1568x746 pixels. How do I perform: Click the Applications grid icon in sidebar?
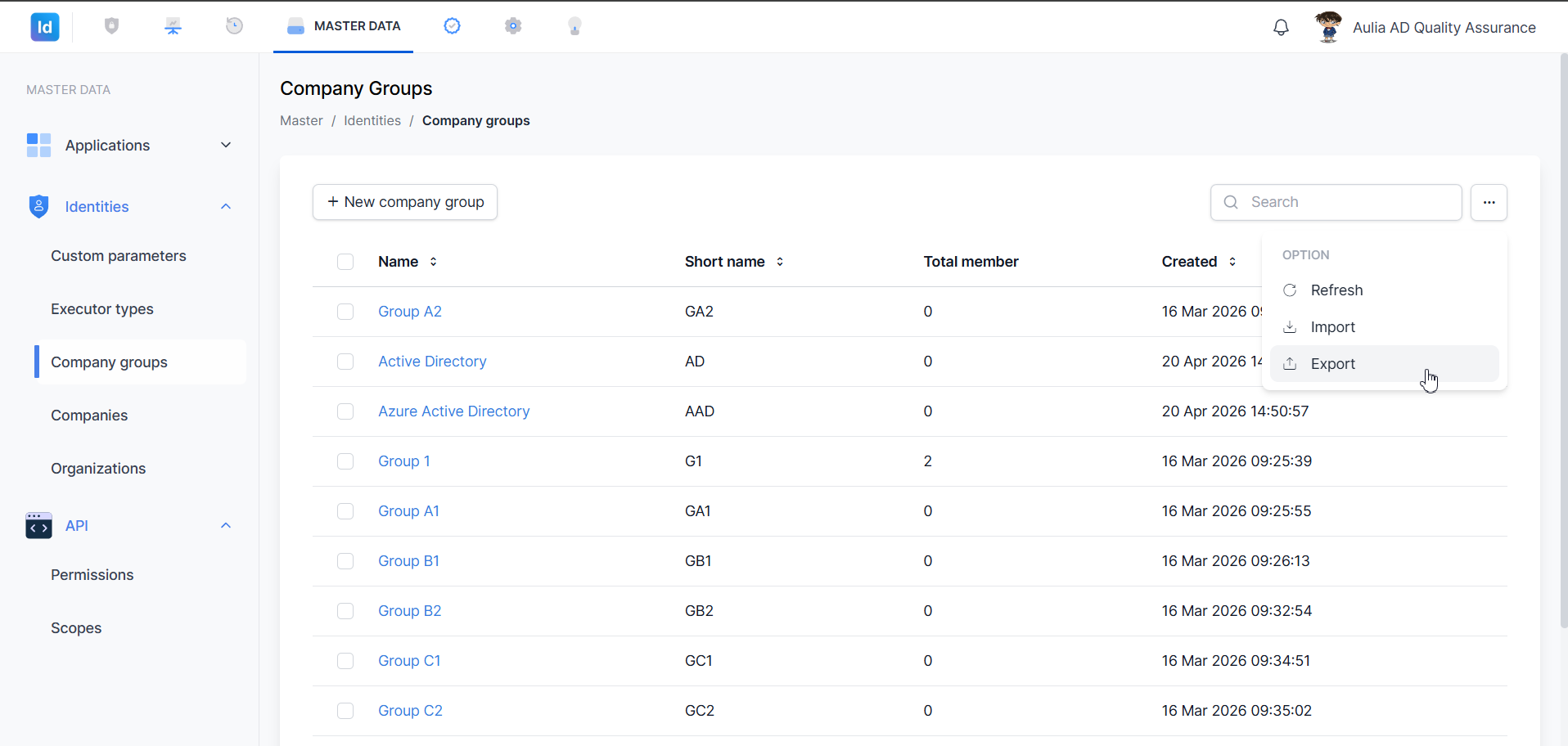(38, 145)
